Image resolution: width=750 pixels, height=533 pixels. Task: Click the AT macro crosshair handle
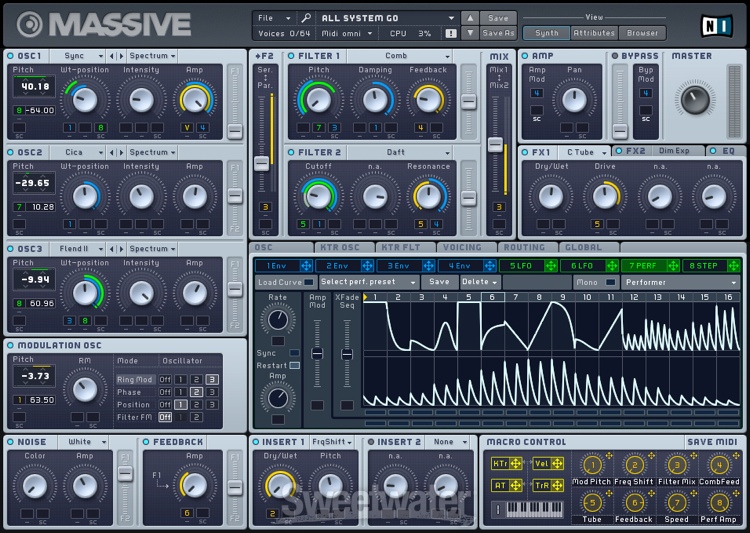(516, 485)
